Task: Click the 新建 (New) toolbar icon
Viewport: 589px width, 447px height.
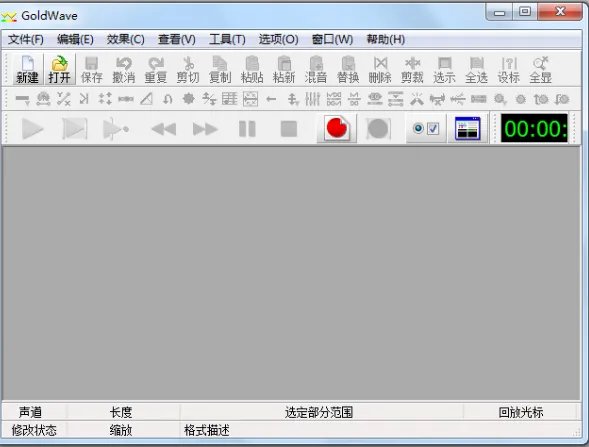Action: pyautogui.click(x=27, y=69)
